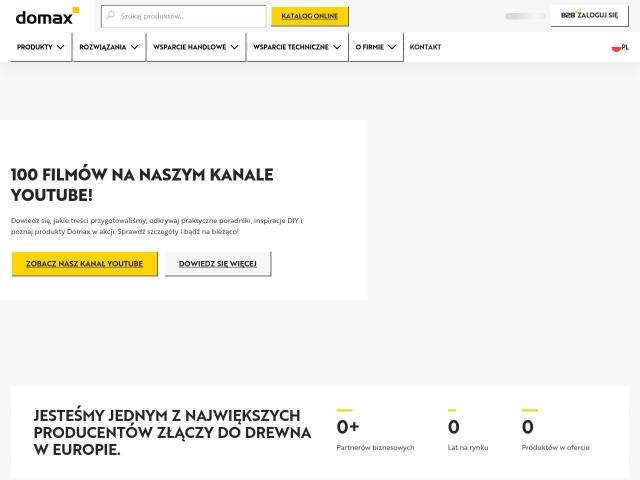Image resolution: width=640 pixels, height=480 pixels.
Task: Click Dowiedz się więcej button
Action: click(x=218, y=264)
